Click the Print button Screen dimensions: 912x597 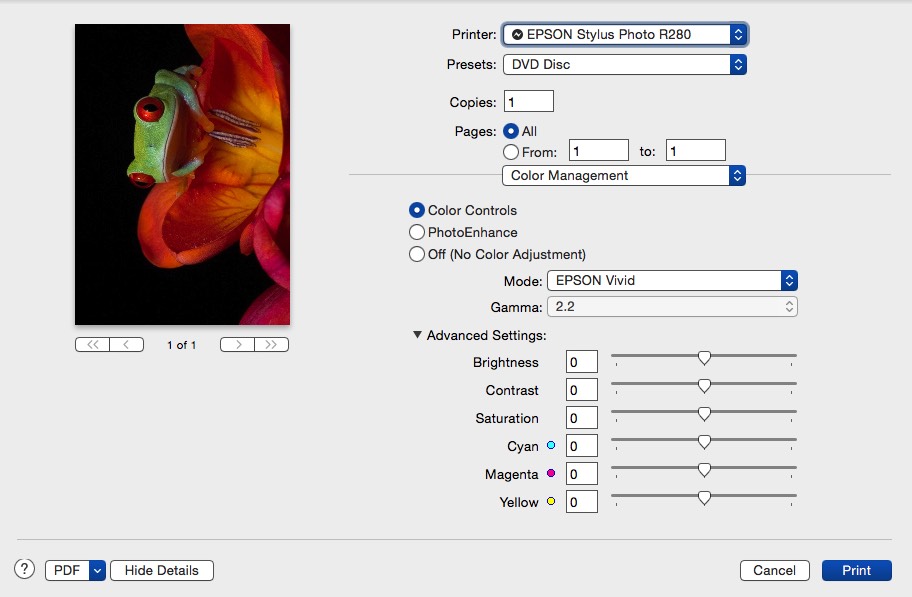(x=856, y=570)
